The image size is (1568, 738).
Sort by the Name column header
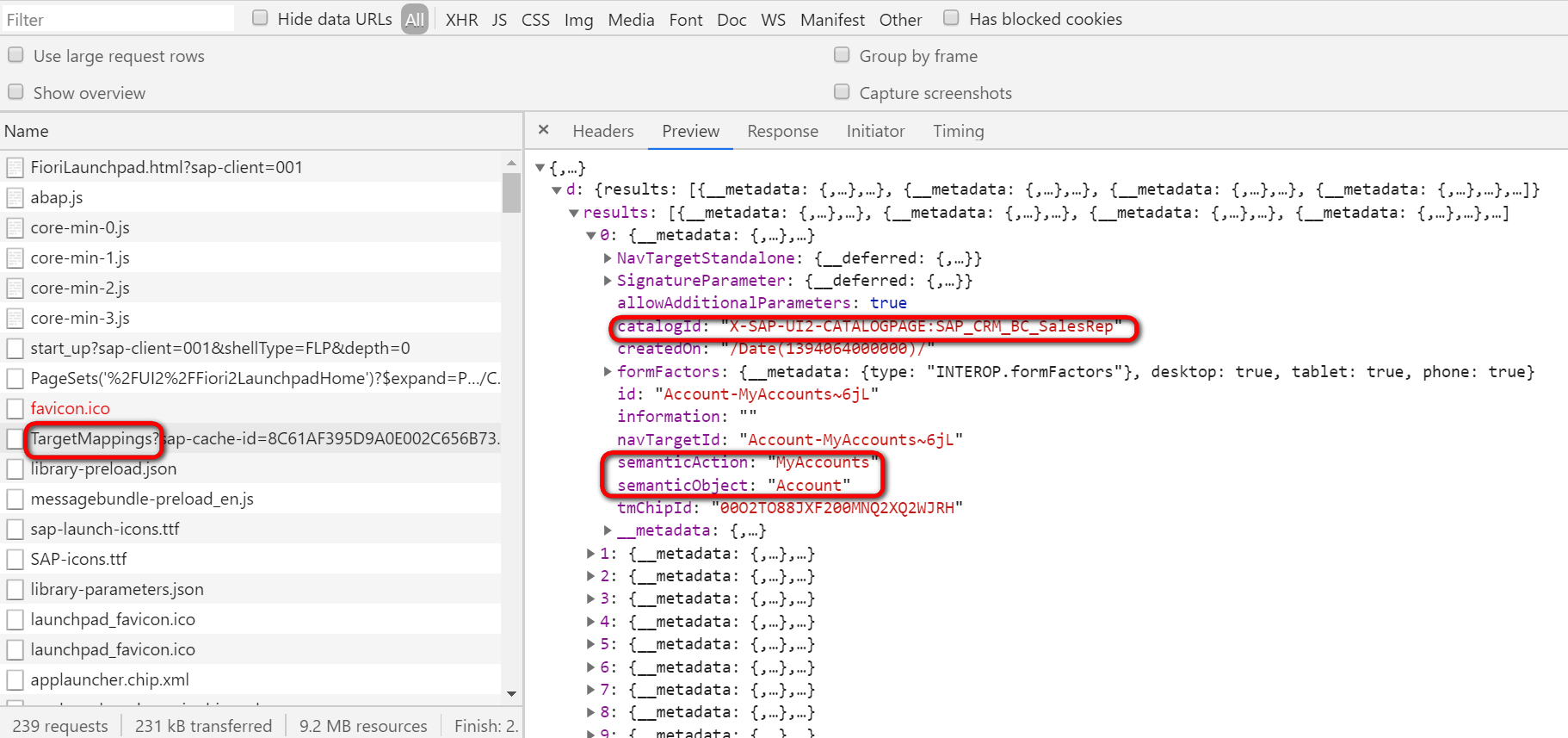click(261, 131)
